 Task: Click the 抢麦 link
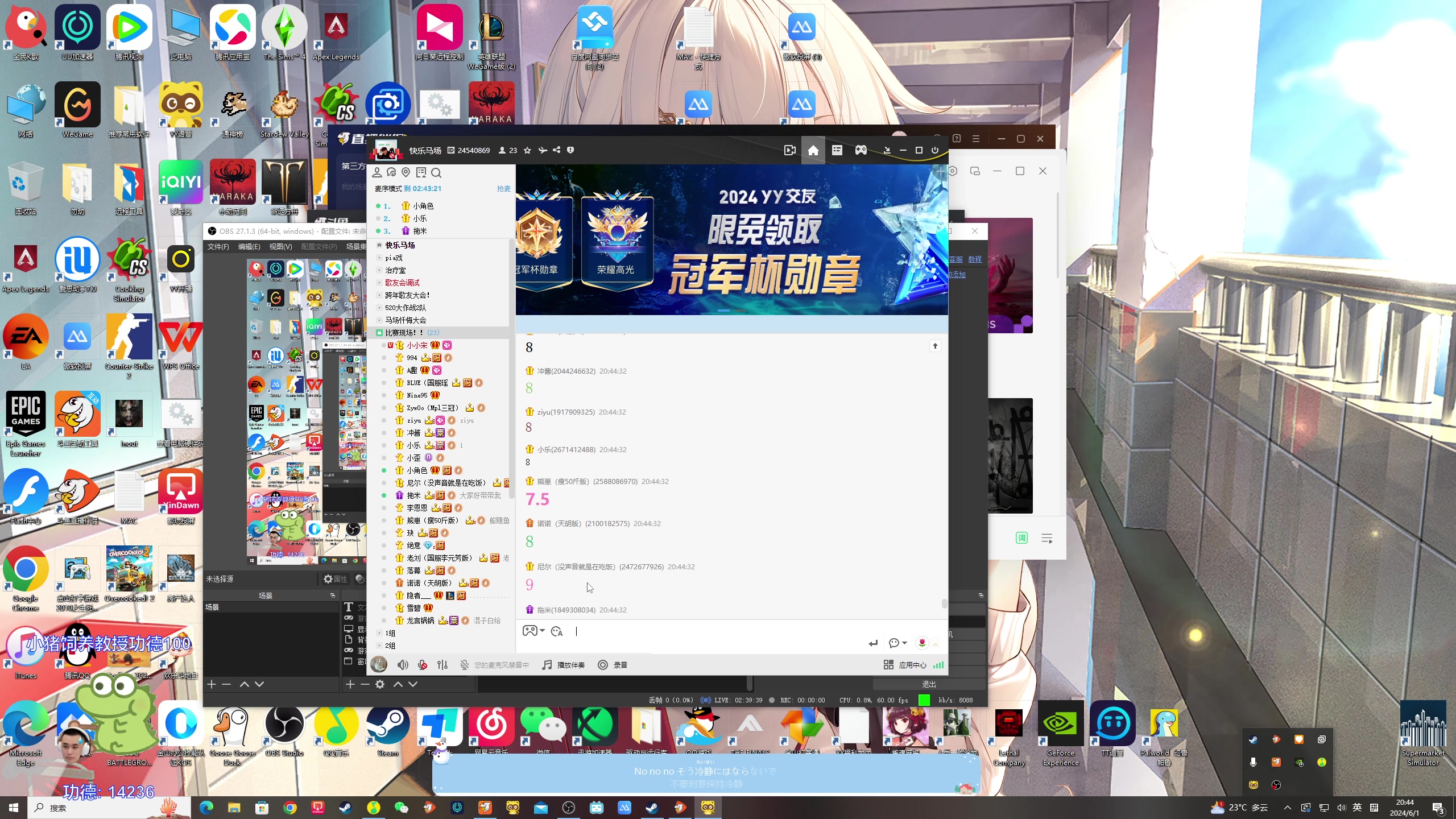point(503,189)
